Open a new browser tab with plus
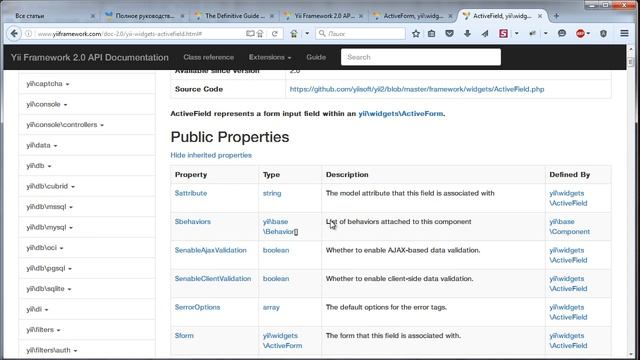 click(x=556, y=16)
